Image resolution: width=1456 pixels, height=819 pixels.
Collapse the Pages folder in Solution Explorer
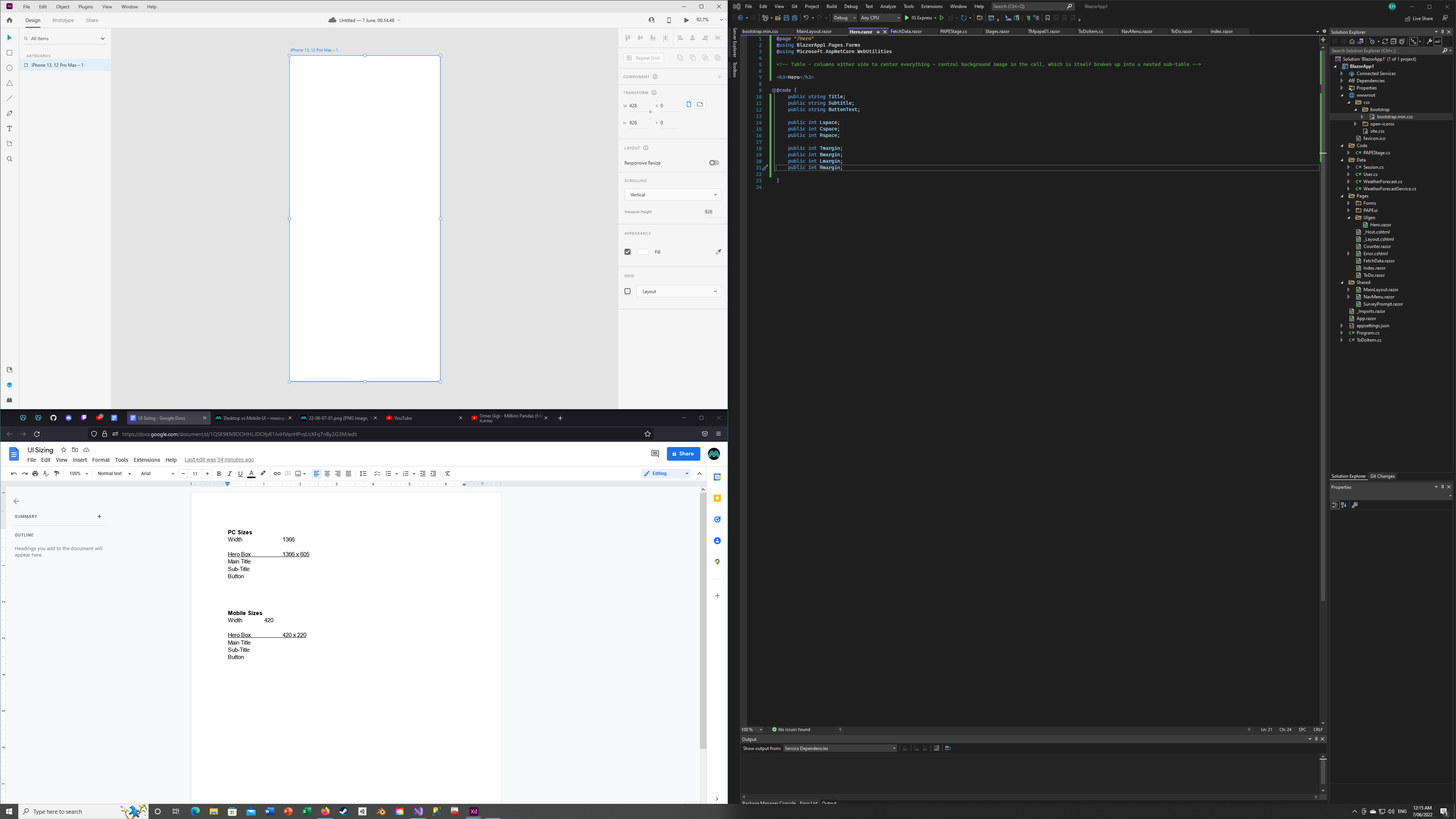point(1342,196)
